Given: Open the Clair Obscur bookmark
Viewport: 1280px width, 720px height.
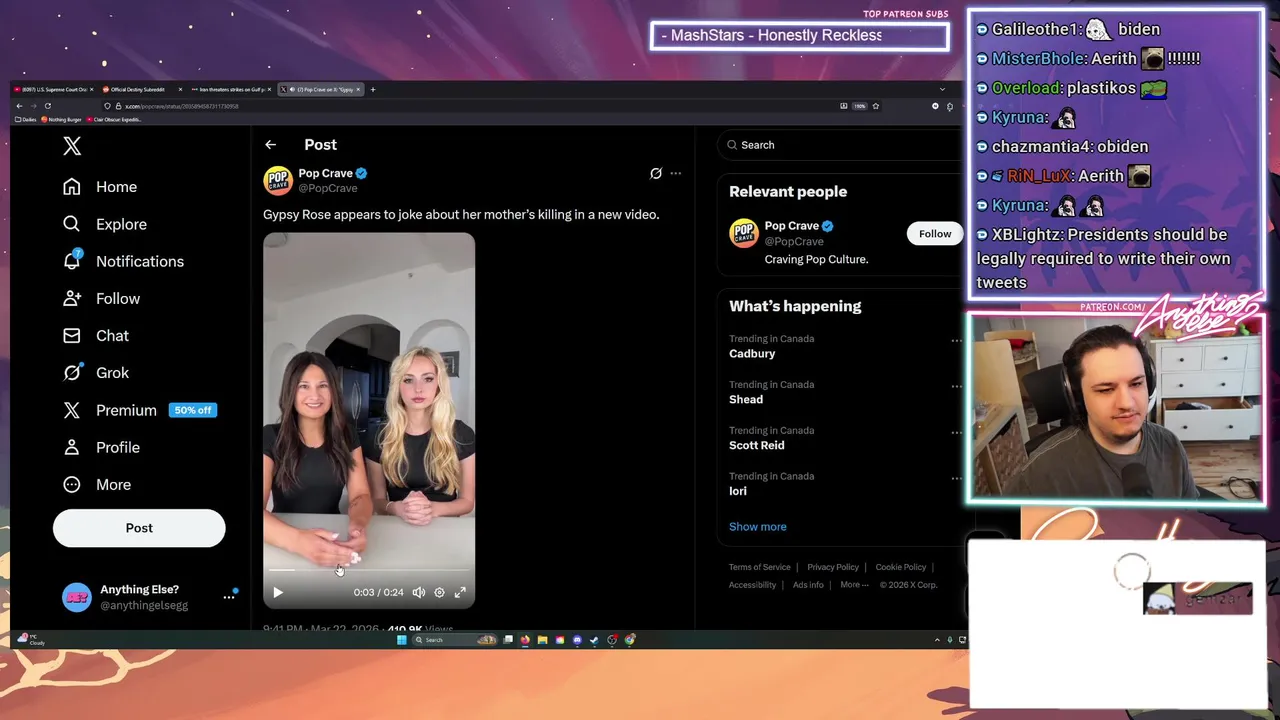Looking at the screenshot, I should coord(114,119).
